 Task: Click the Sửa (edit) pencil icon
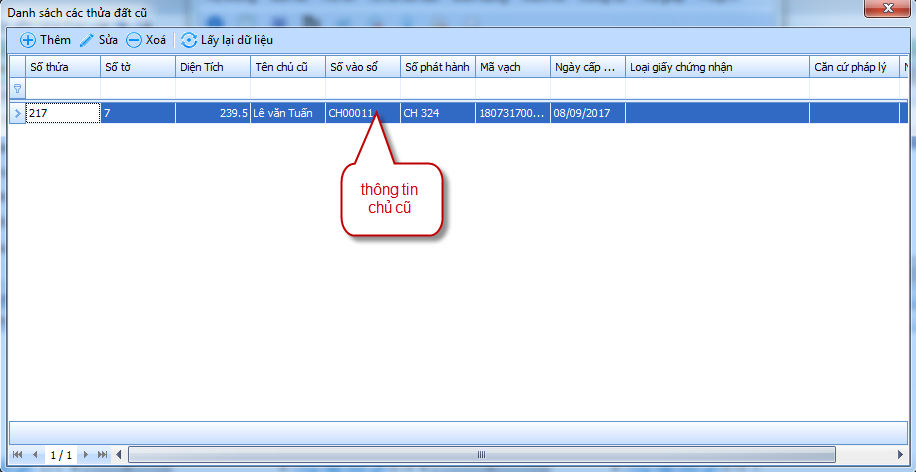[x=87, y=40]
